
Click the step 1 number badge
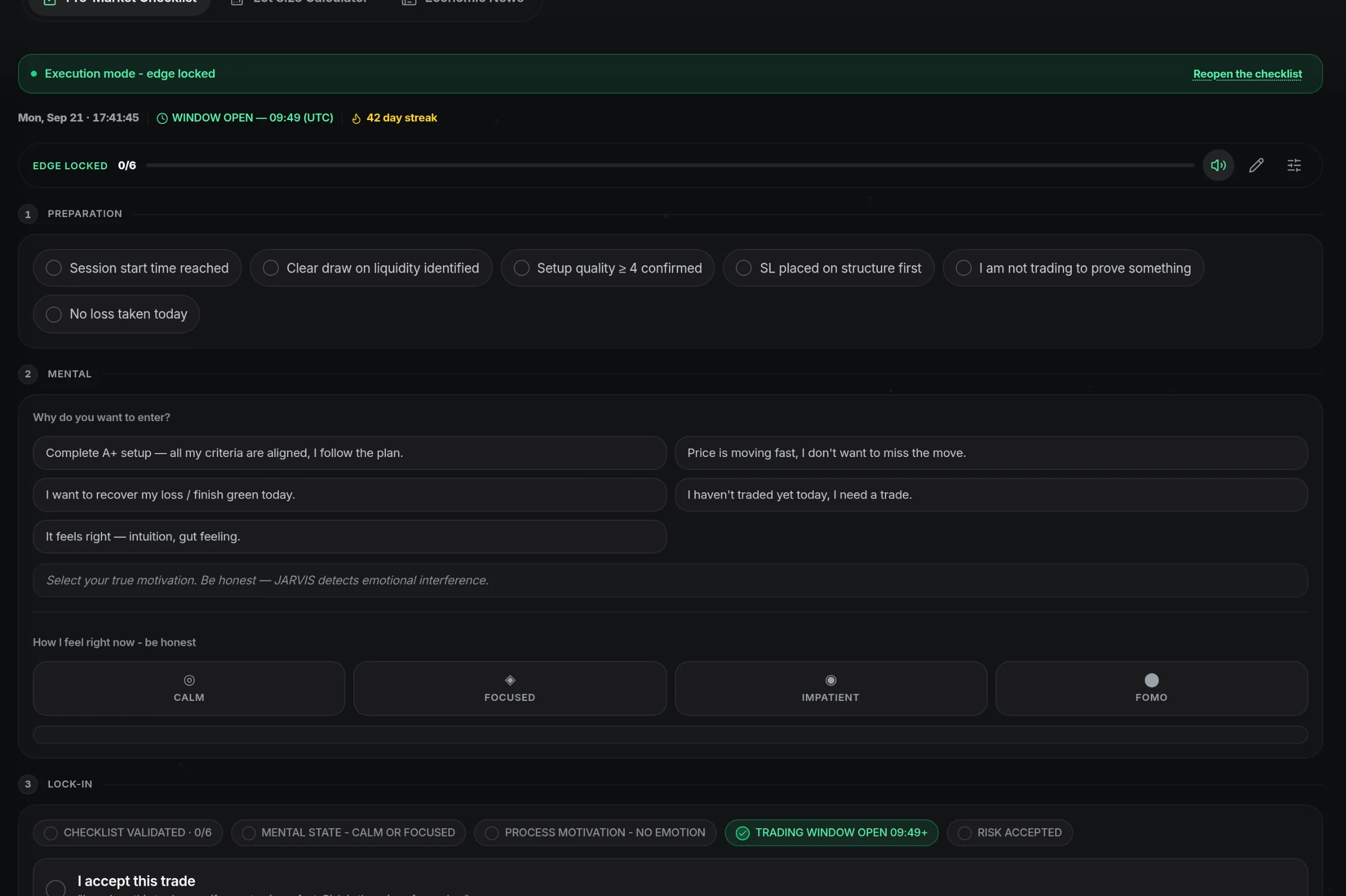click(x=28, y=214)
